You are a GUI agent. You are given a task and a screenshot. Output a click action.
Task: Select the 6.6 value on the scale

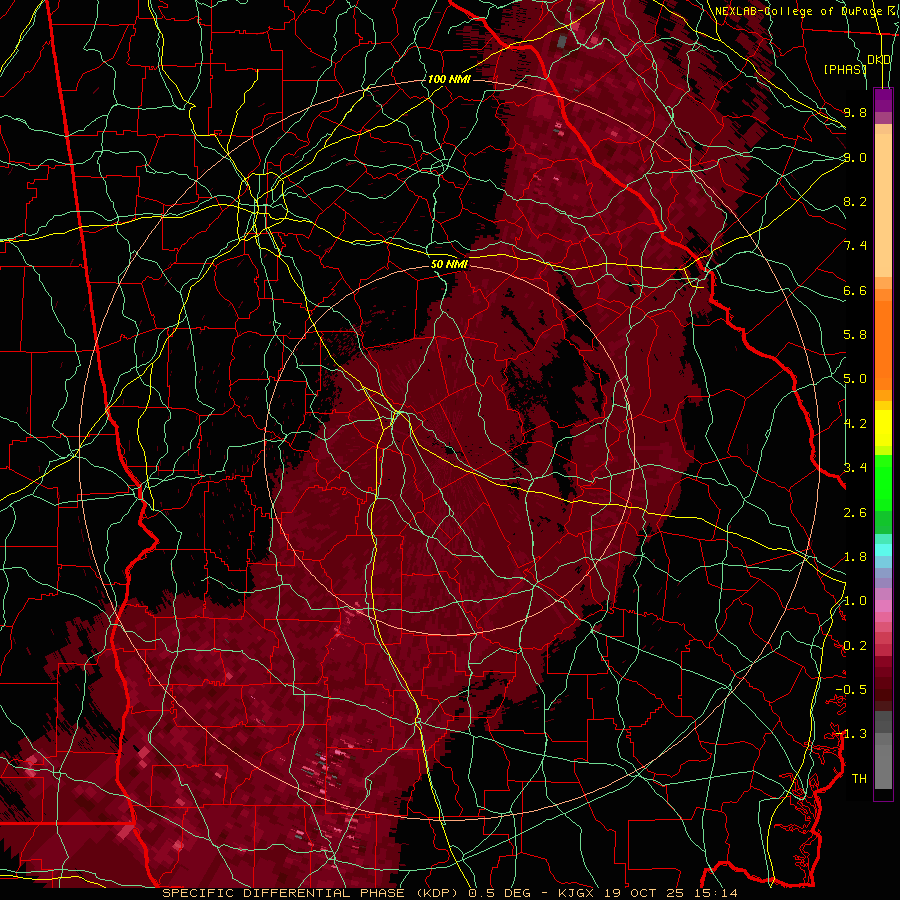tap(855, 290)
